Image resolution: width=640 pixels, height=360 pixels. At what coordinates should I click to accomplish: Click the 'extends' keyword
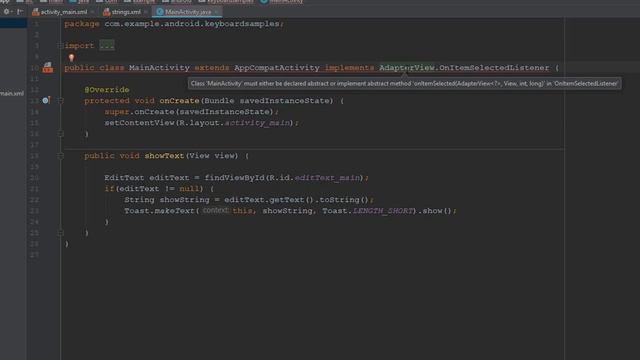tap(211, 68)
